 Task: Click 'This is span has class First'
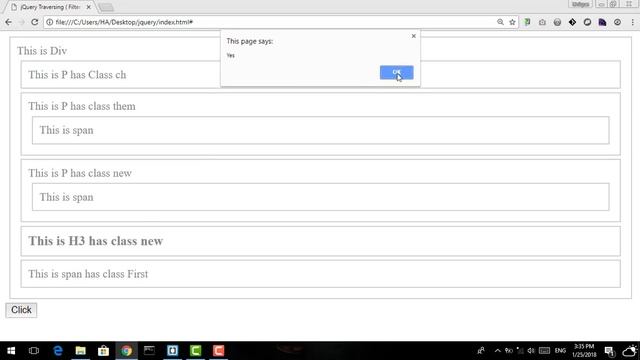point(88,274)
